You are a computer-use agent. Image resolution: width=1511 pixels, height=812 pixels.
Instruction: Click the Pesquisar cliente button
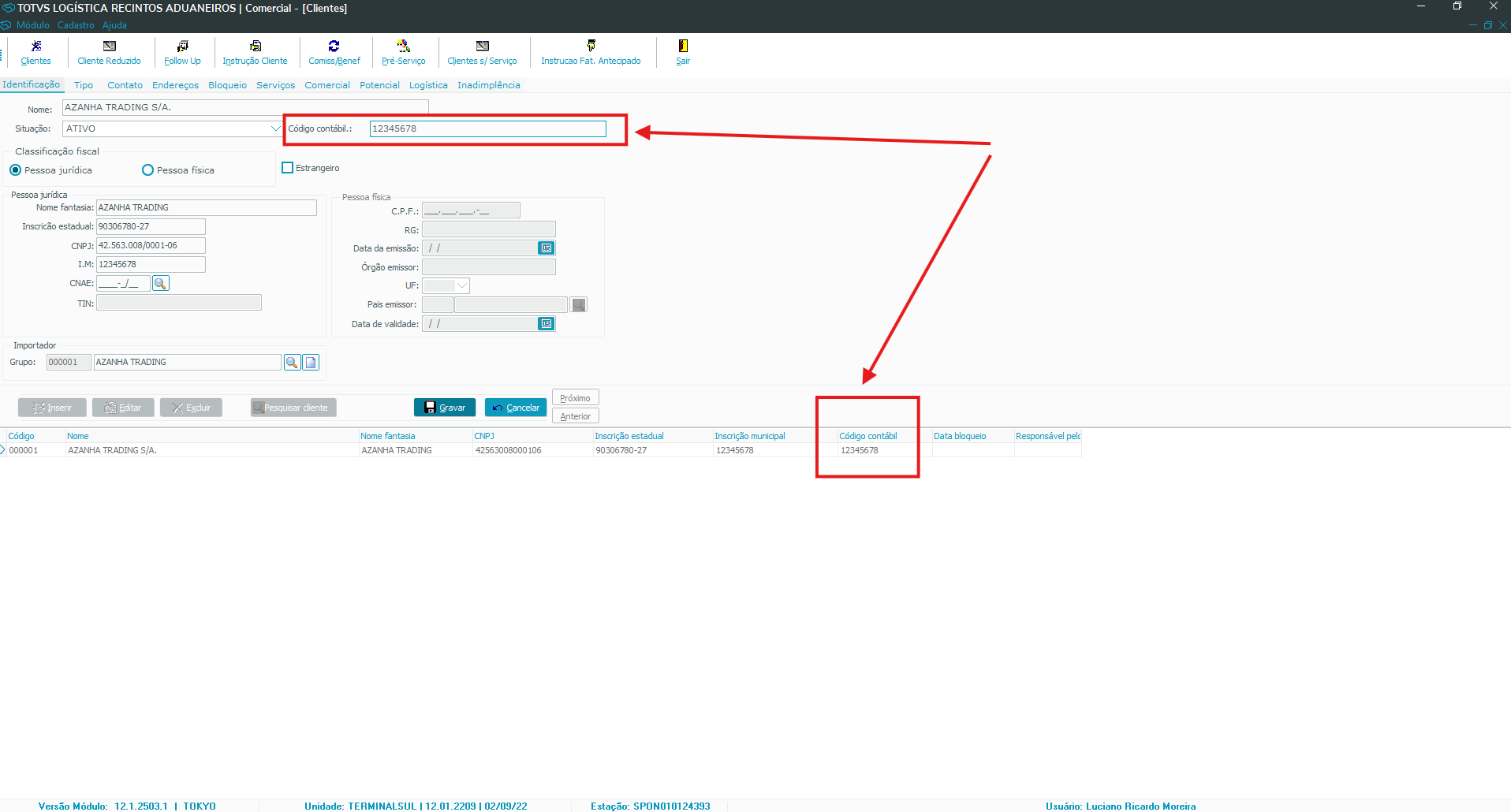(293, 408)
